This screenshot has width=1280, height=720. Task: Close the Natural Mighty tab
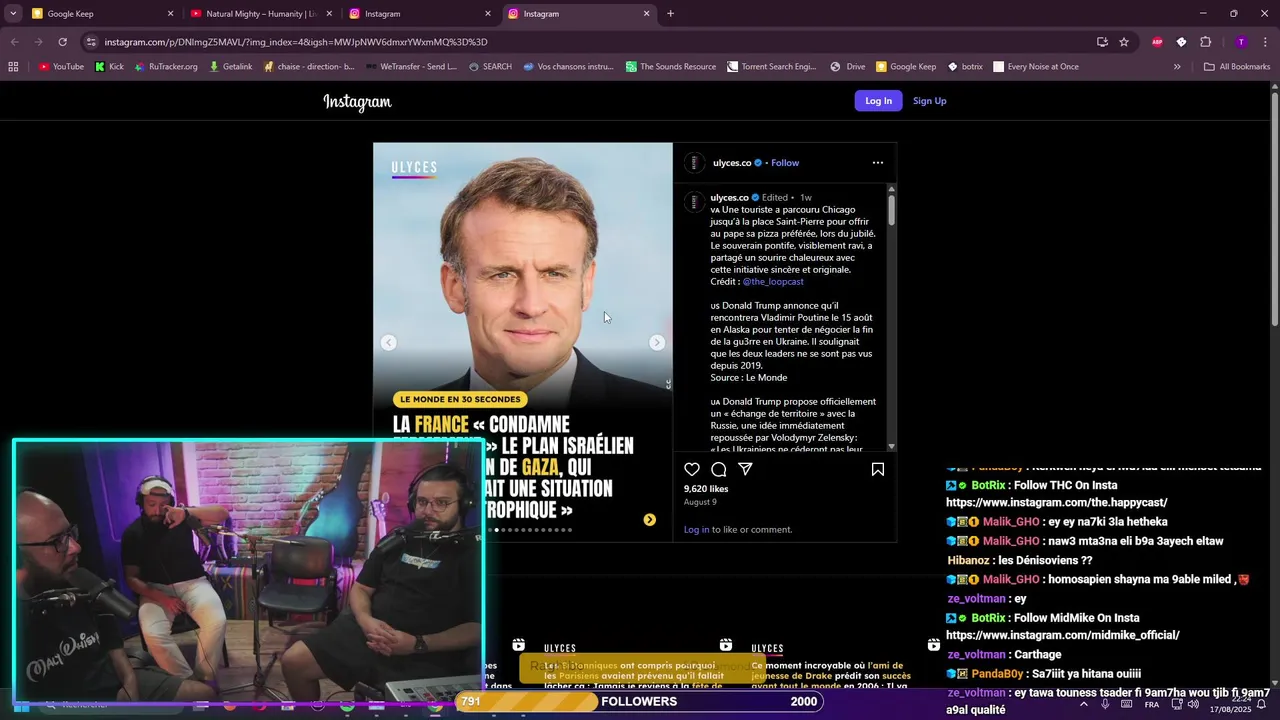tap(329, 14)
